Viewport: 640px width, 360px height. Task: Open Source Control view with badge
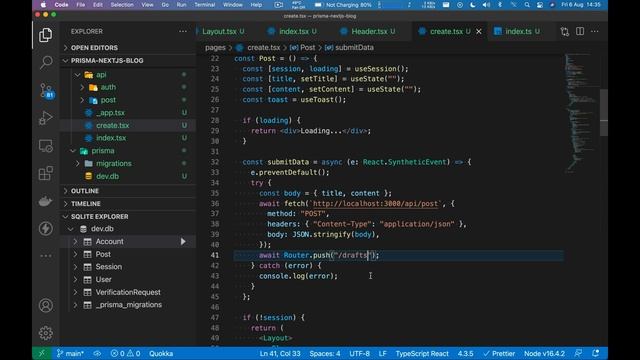46,91
